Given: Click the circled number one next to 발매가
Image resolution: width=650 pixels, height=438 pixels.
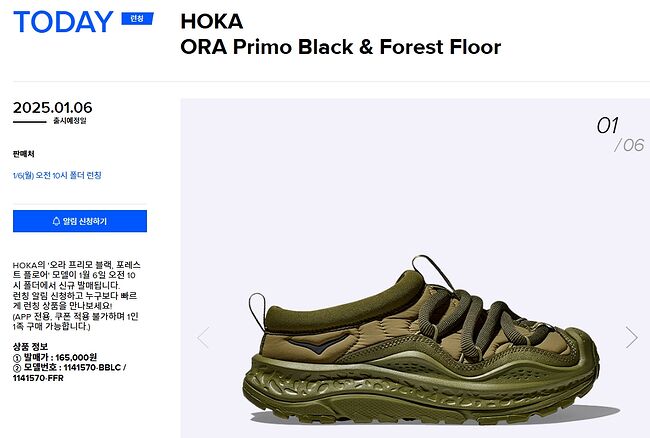Looking at the screenshot, I should [17, 358].
